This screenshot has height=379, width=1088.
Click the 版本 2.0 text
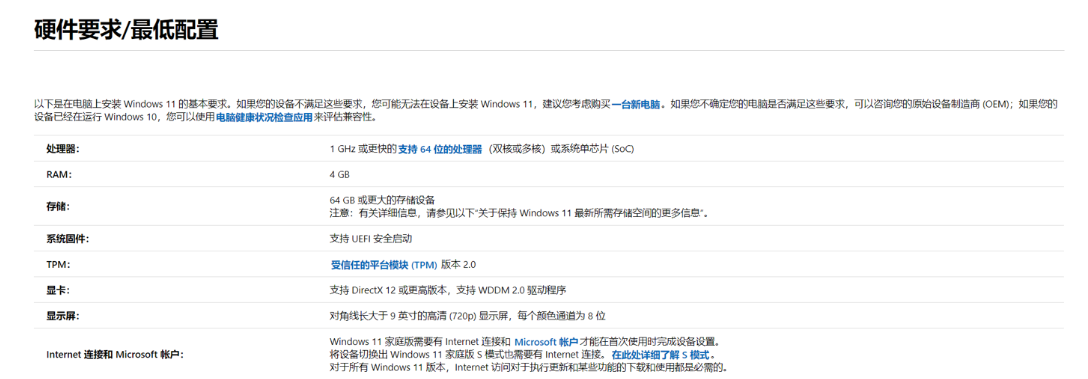(459, 264)
